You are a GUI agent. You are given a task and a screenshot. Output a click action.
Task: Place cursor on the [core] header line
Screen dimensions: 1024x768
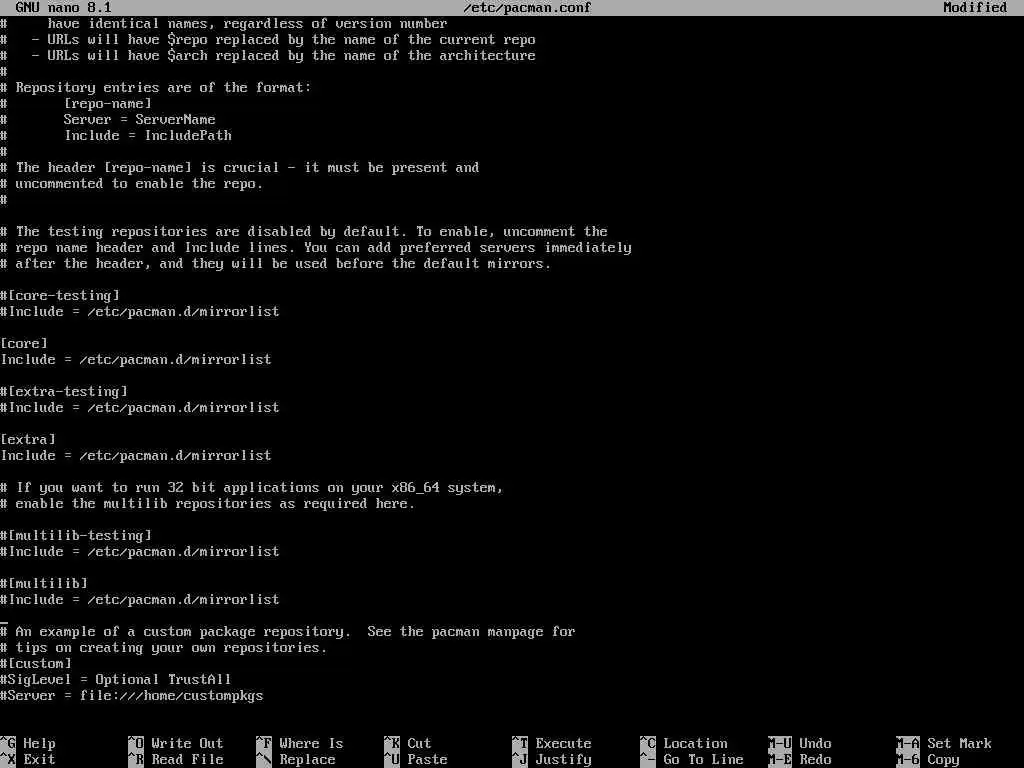[24, 344]
